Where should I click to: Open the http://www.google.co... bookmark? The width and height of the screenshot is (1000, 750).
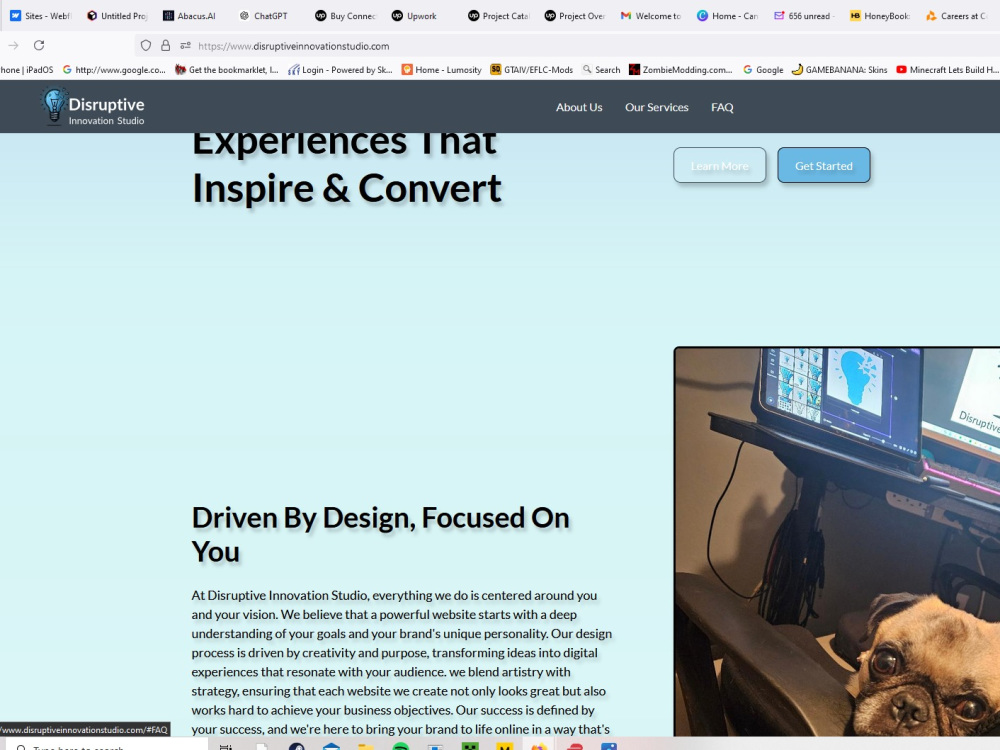pyautogui.click(x=114, y=70)
